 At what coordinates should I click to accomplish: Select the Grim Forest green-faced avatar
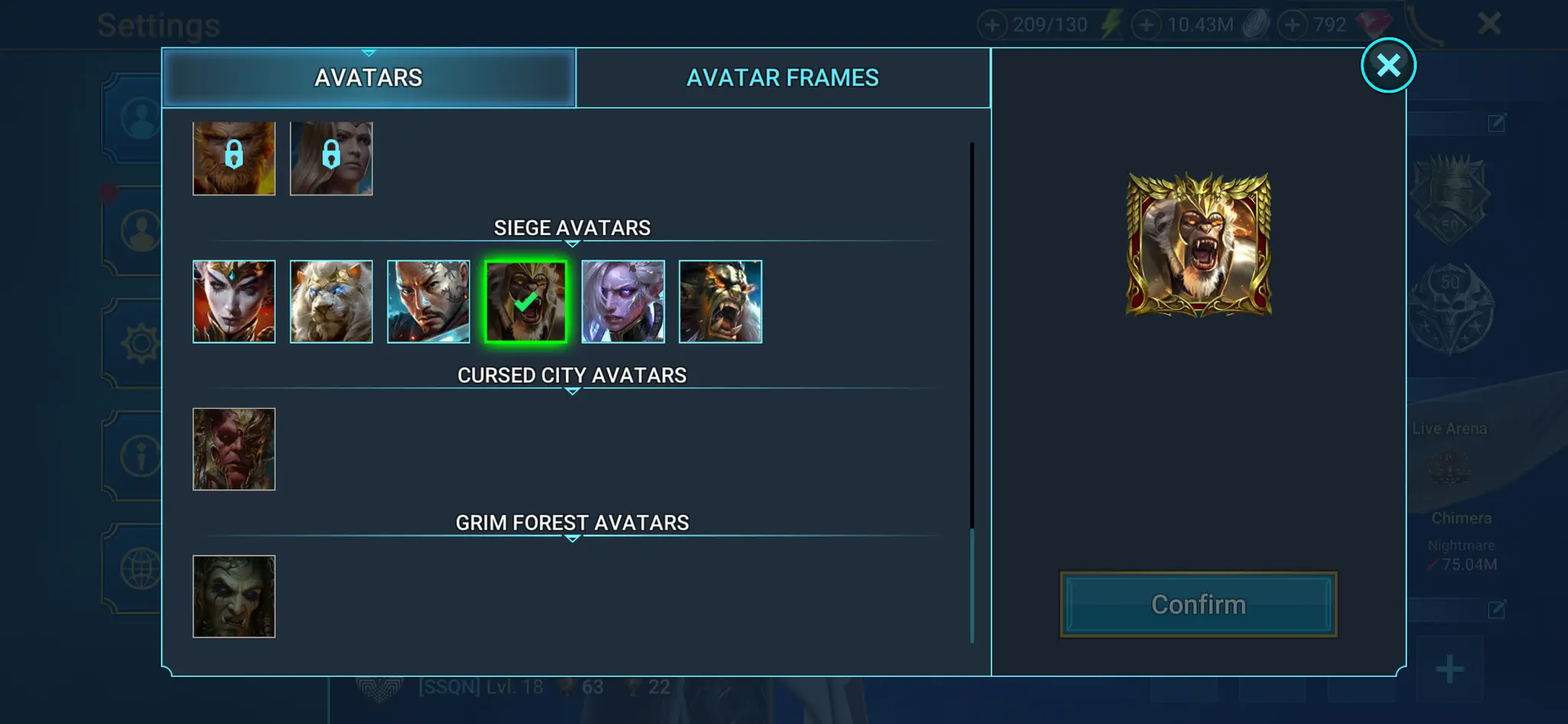[234, 596]
